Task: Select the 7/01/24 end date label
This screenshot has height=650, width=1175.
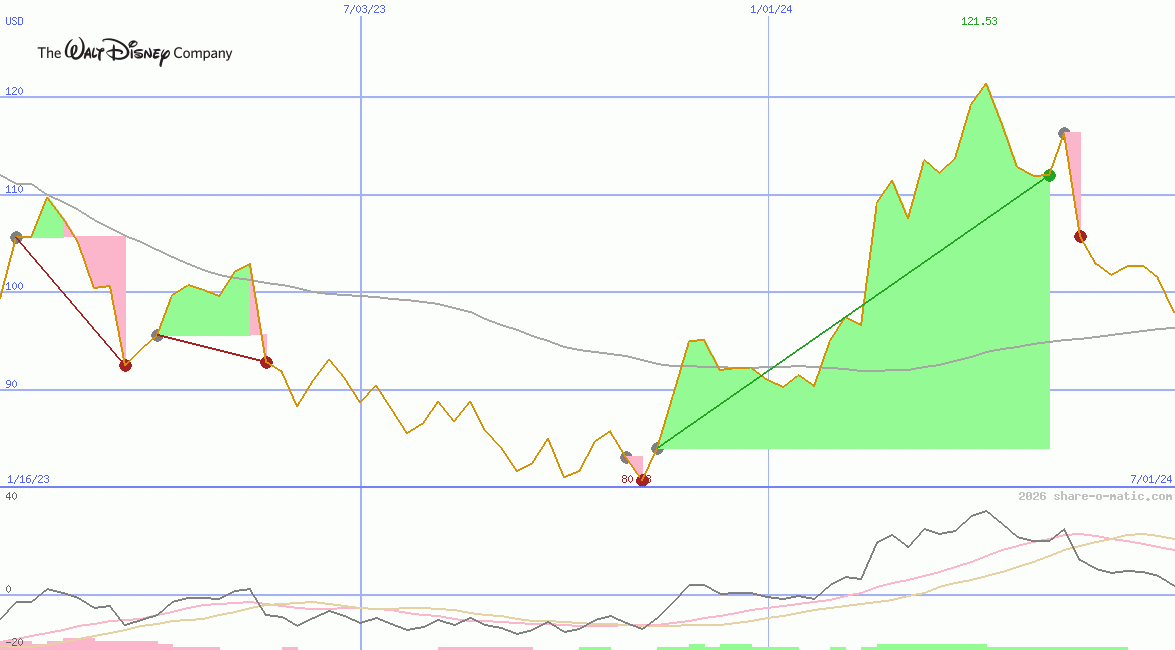Action: [1150, 479]
